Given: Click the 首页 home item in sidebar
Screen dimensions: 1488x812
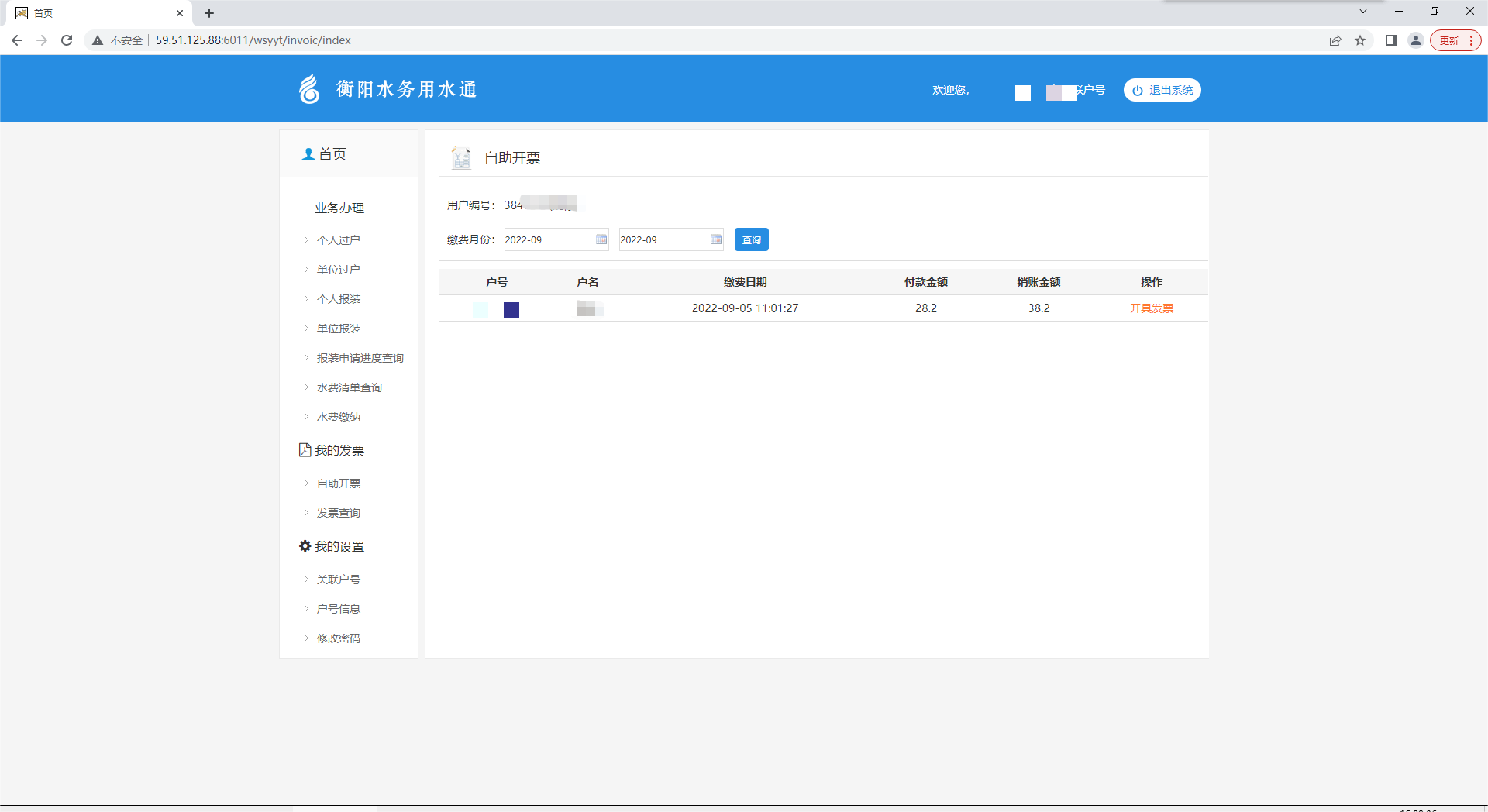Looking at the screenshot, I should [325, 154].
